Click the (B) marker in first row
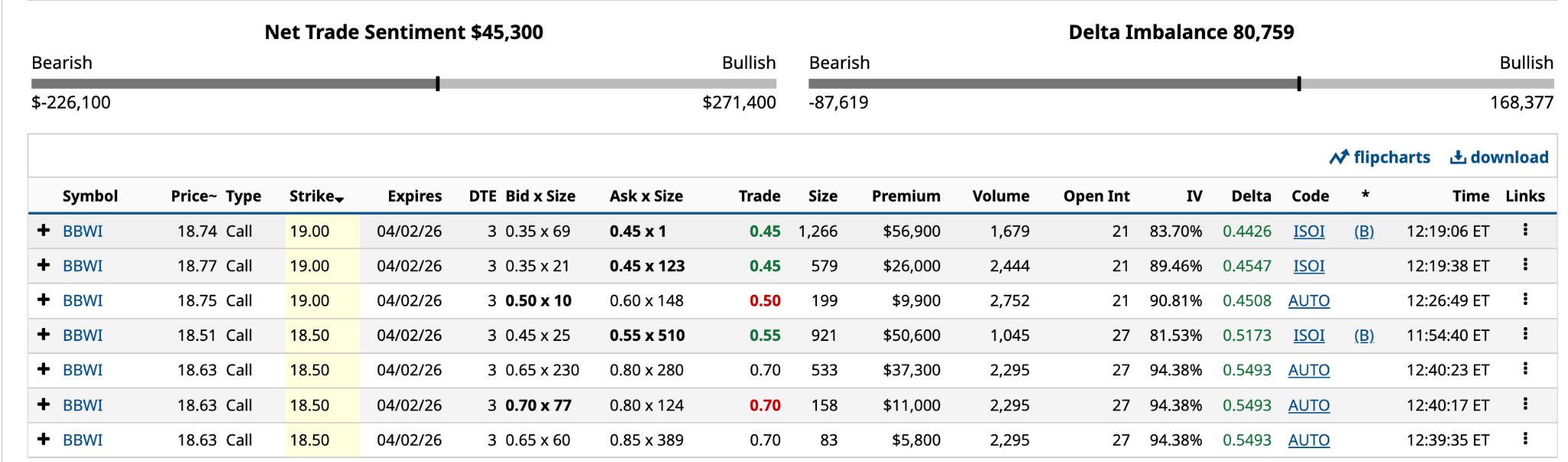The image size is (1568, 462). pos(1364,231)
